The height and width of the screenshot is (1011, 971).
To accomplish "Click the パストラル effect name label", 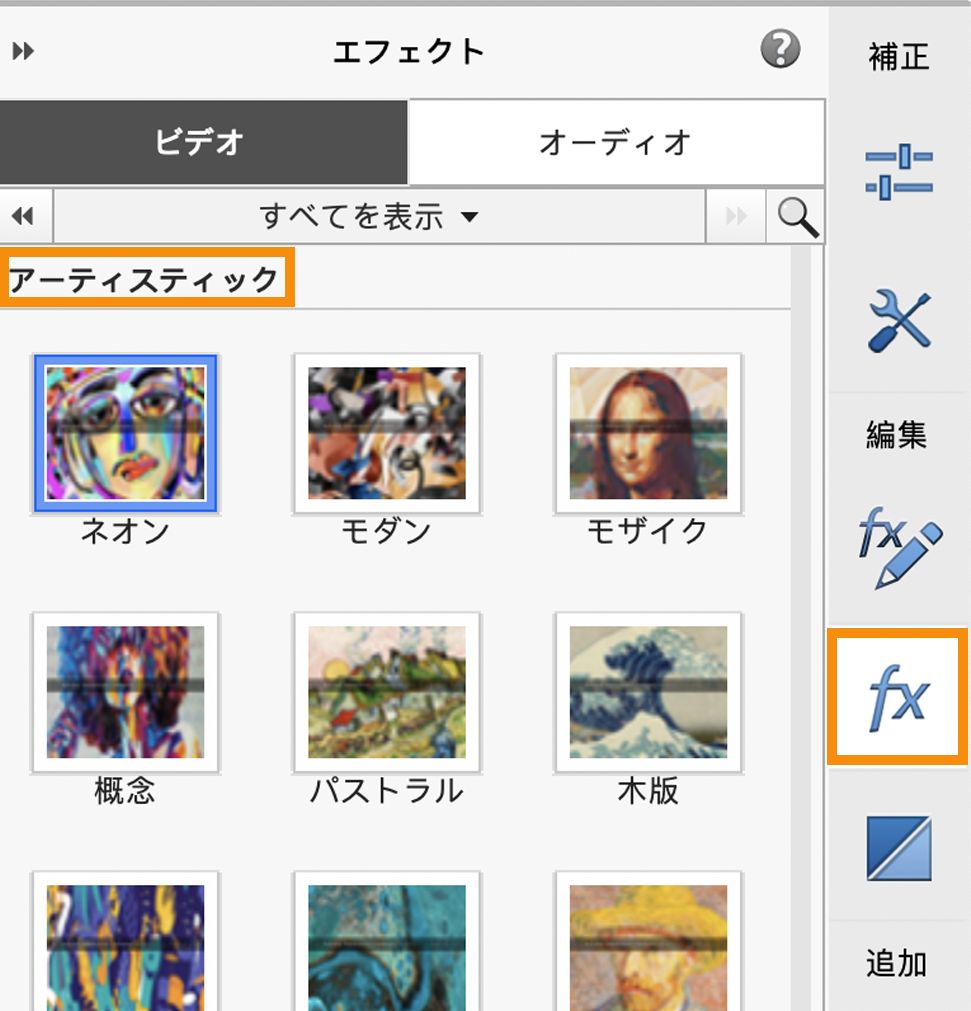I will click(386, 791).
